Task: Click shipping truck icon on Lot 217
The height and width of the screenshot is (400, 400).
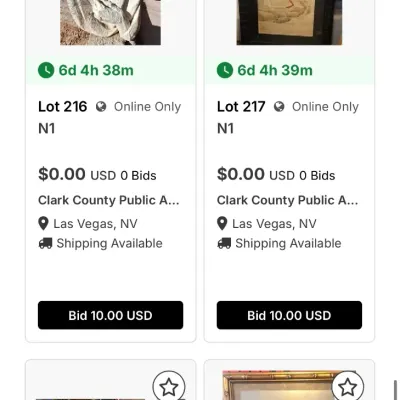Action: tap(224, 243)
